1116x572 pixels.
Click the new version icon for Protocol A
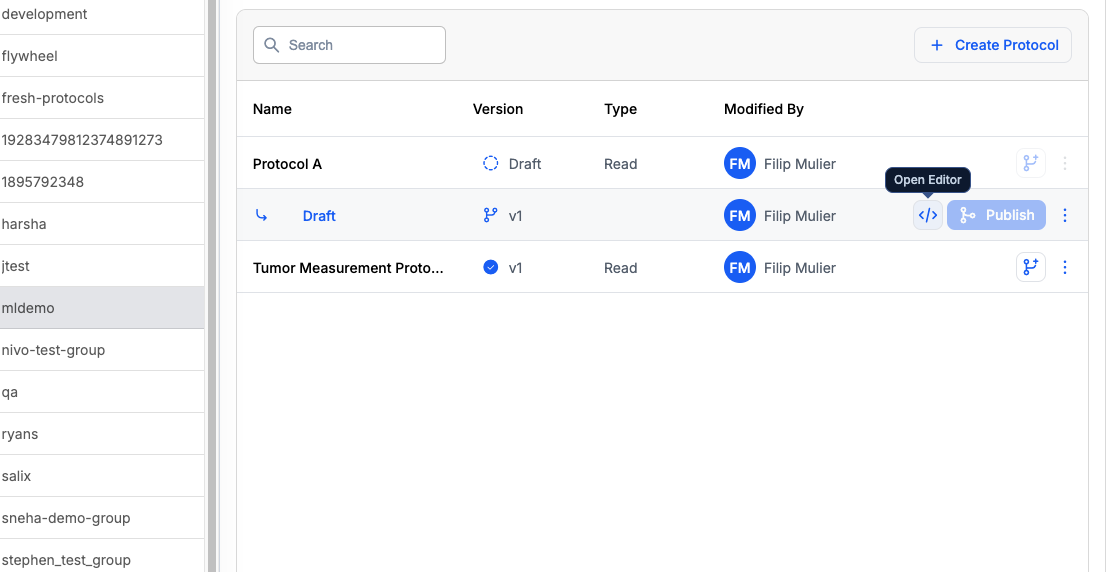pos(1031,163)
